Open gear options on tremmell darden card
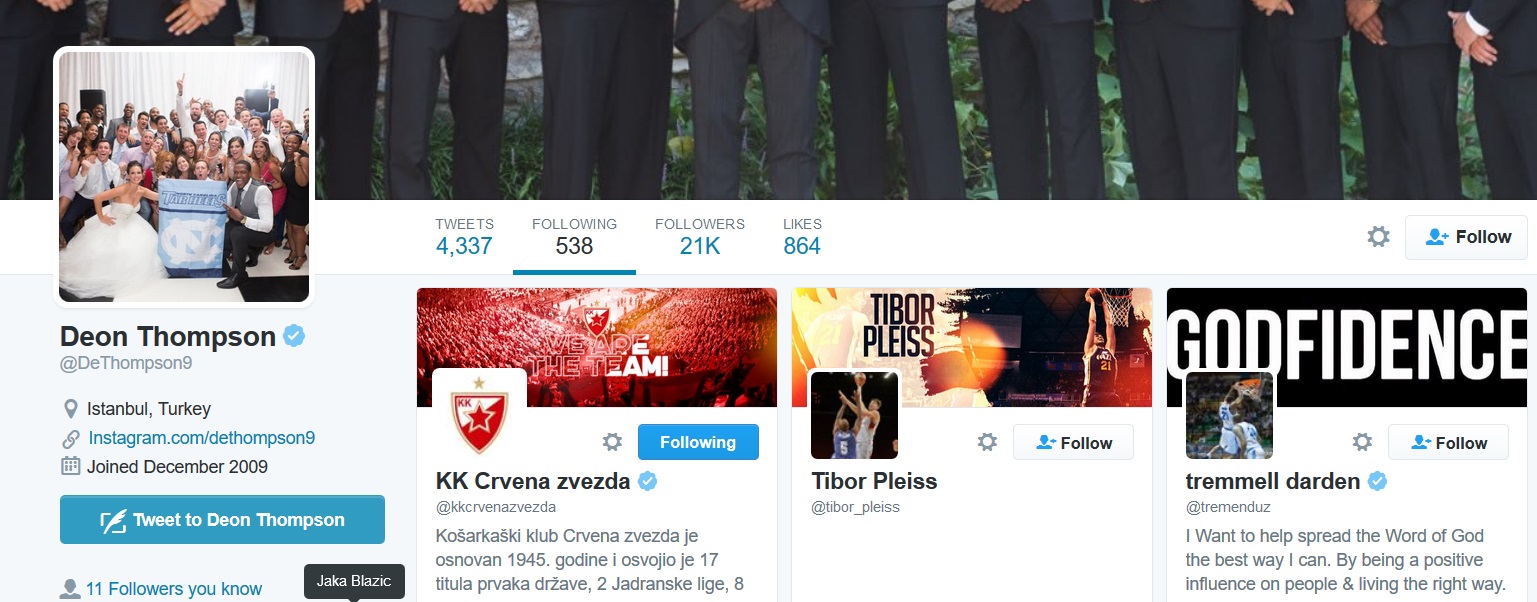 pos(1362,442)
